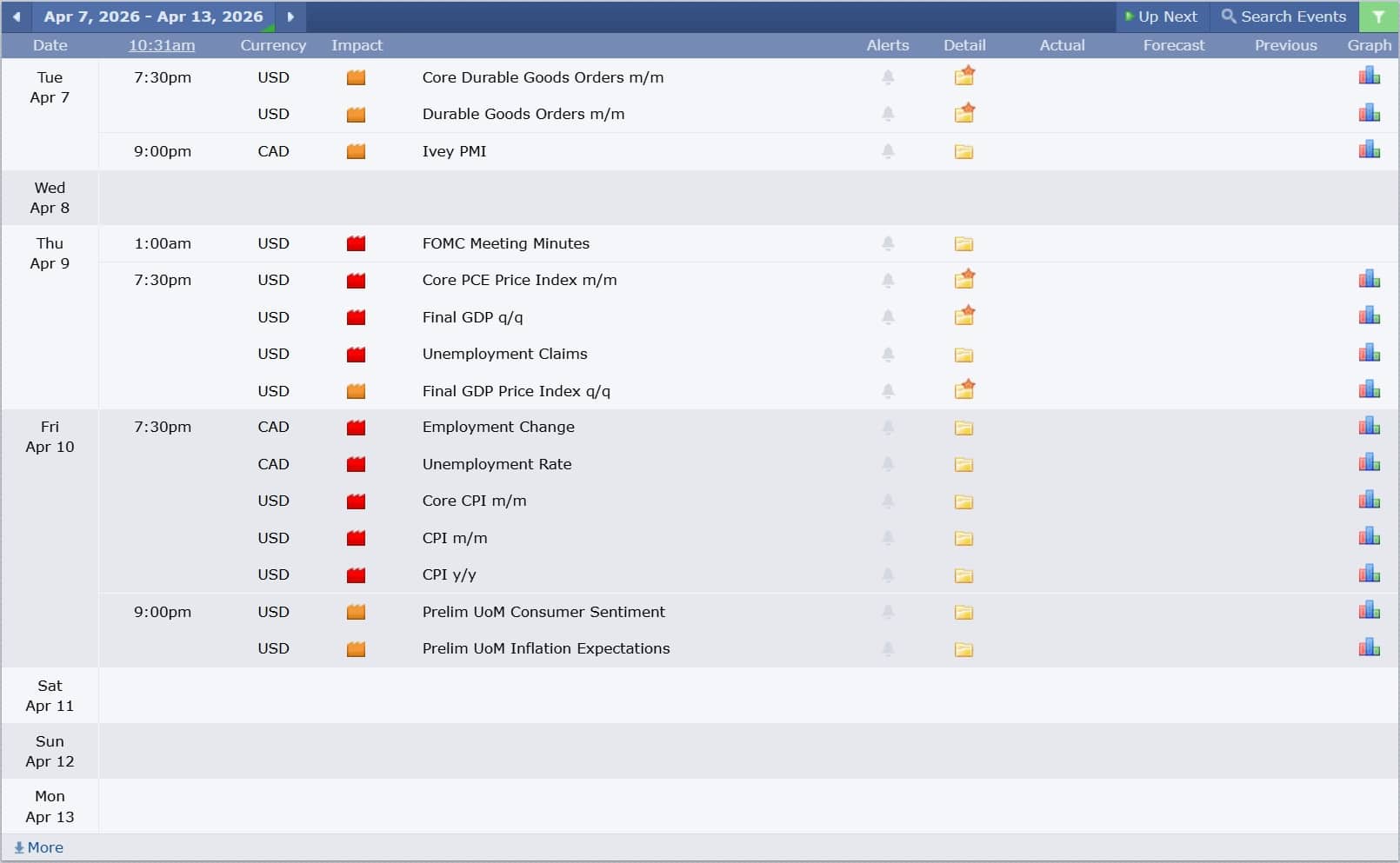Select red impact flag for CPI y/y
Screen dimensions: 1400x863
click(x=356, y=575)
